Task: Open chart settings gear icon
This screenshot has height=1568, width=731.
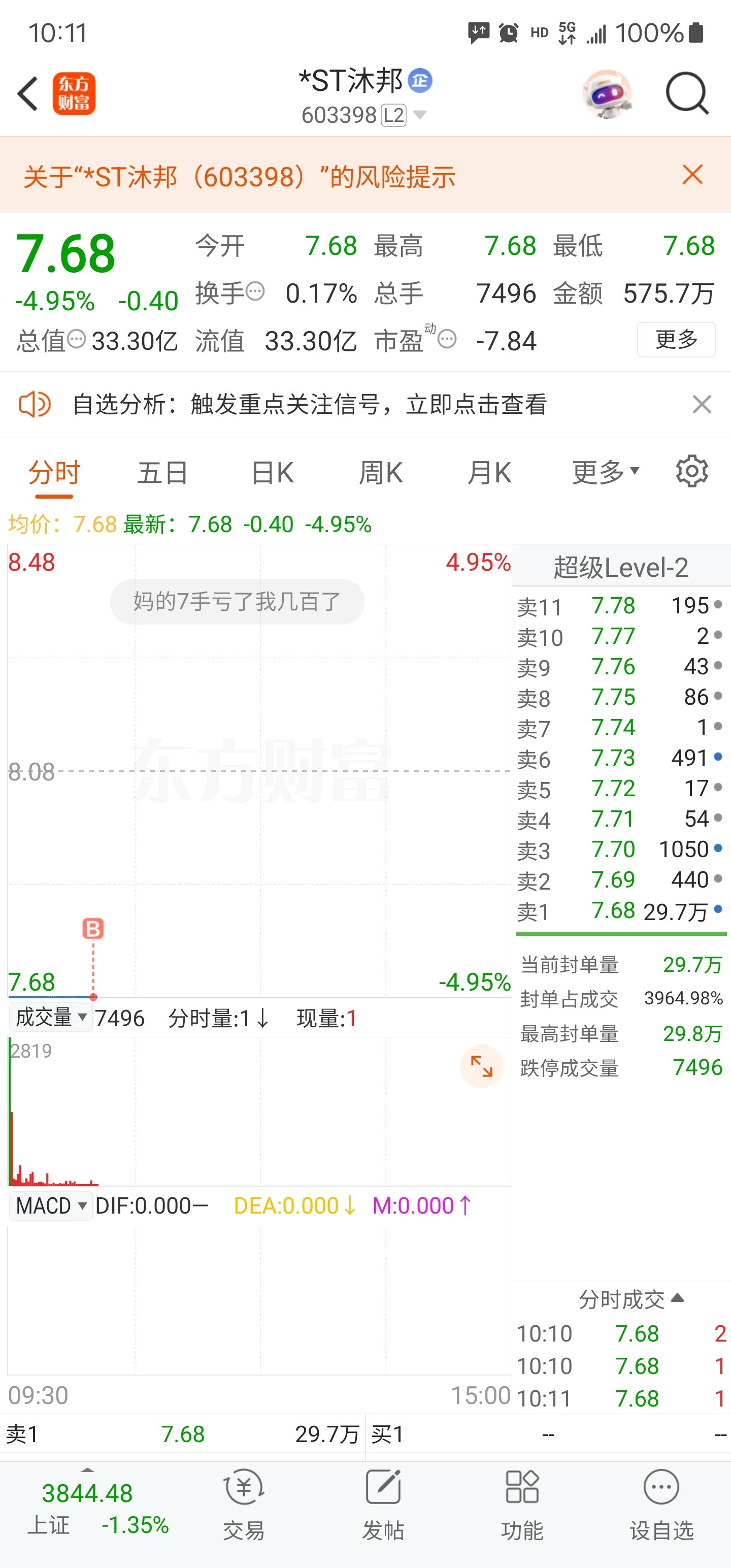Action: [x=692, y=471]
